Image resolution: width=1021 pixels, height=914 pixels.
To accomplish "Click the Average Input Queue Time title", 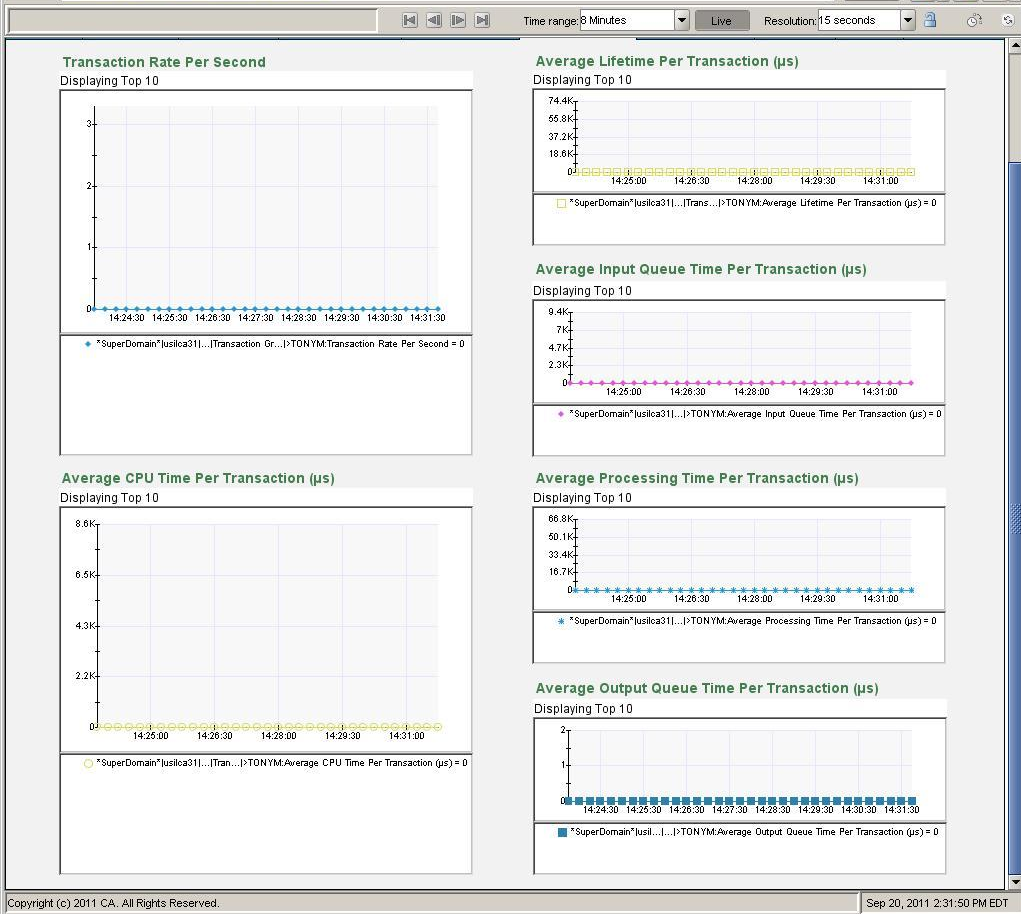I will pos(701,270).
